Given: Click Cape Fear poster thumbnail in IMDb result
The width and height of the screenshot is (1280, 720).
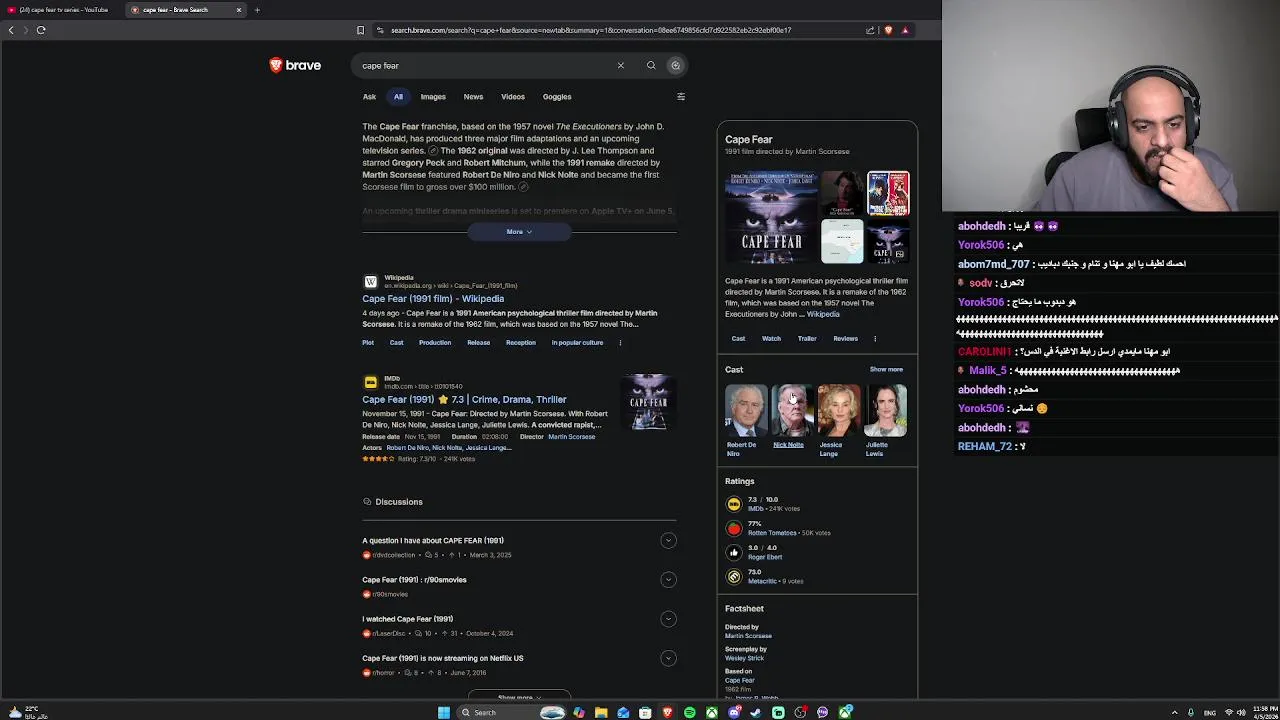Looking at the screenshot, I should (x=648, y=402).
